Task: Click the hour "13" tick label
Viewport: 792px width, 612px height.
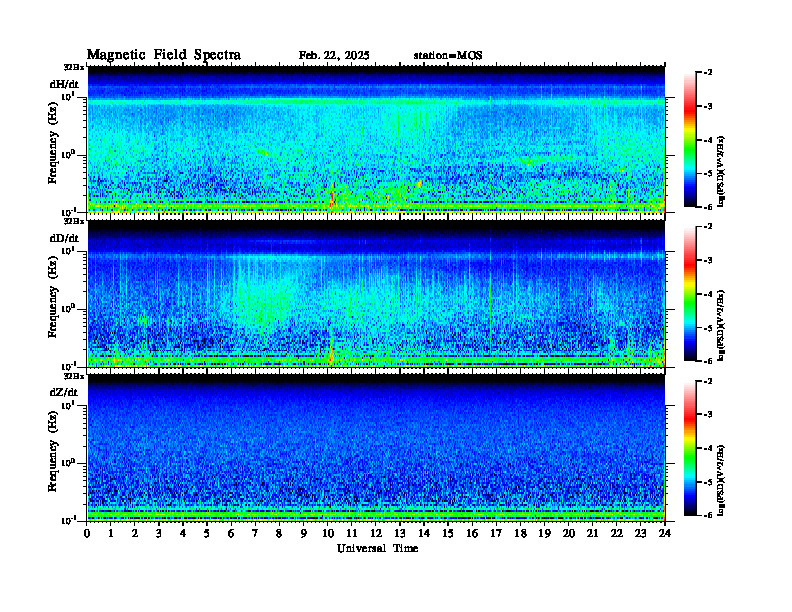Action: click(400, 533)
